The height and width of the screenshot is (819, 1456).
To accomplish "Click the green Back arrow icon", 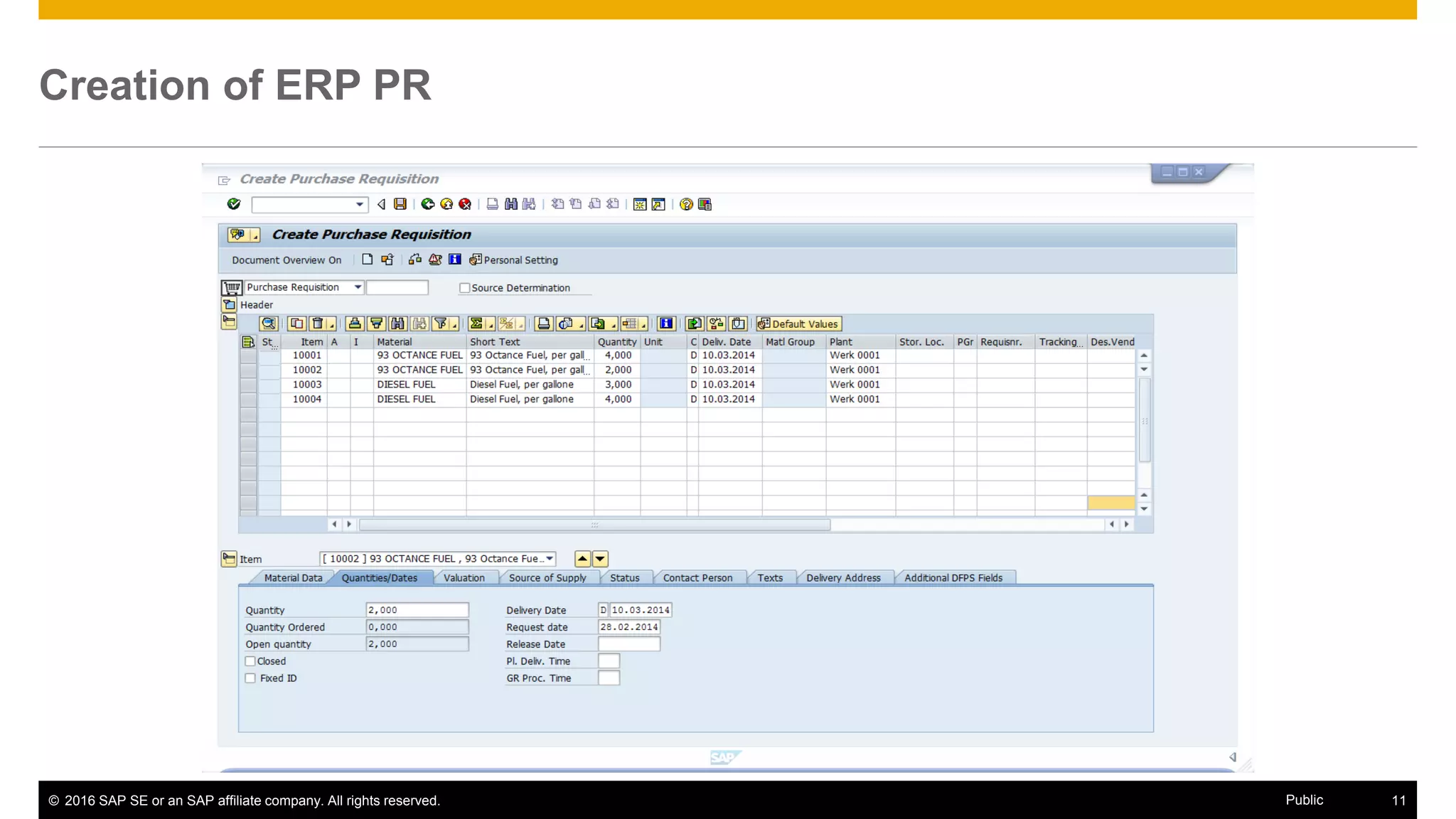I will [428, 204].
